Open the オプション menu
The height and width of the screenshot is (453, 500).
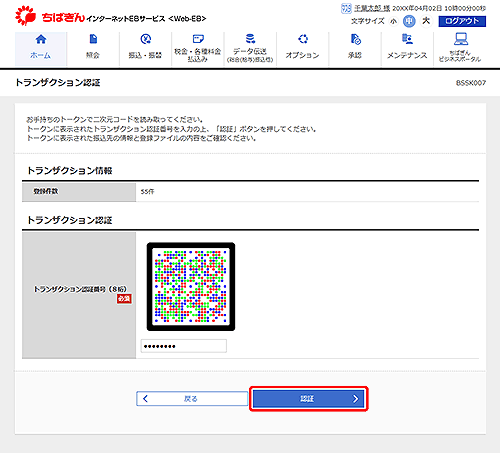point(302,49)
